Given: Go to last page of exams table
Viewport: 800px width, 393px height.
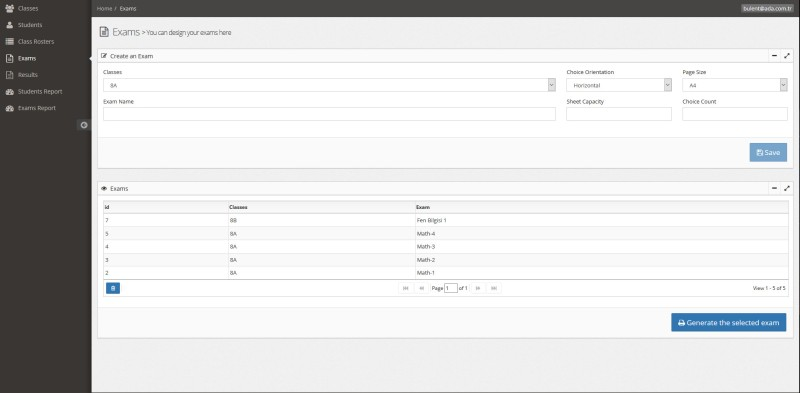Looking at the screenshot, I should (x=493, y=288).
